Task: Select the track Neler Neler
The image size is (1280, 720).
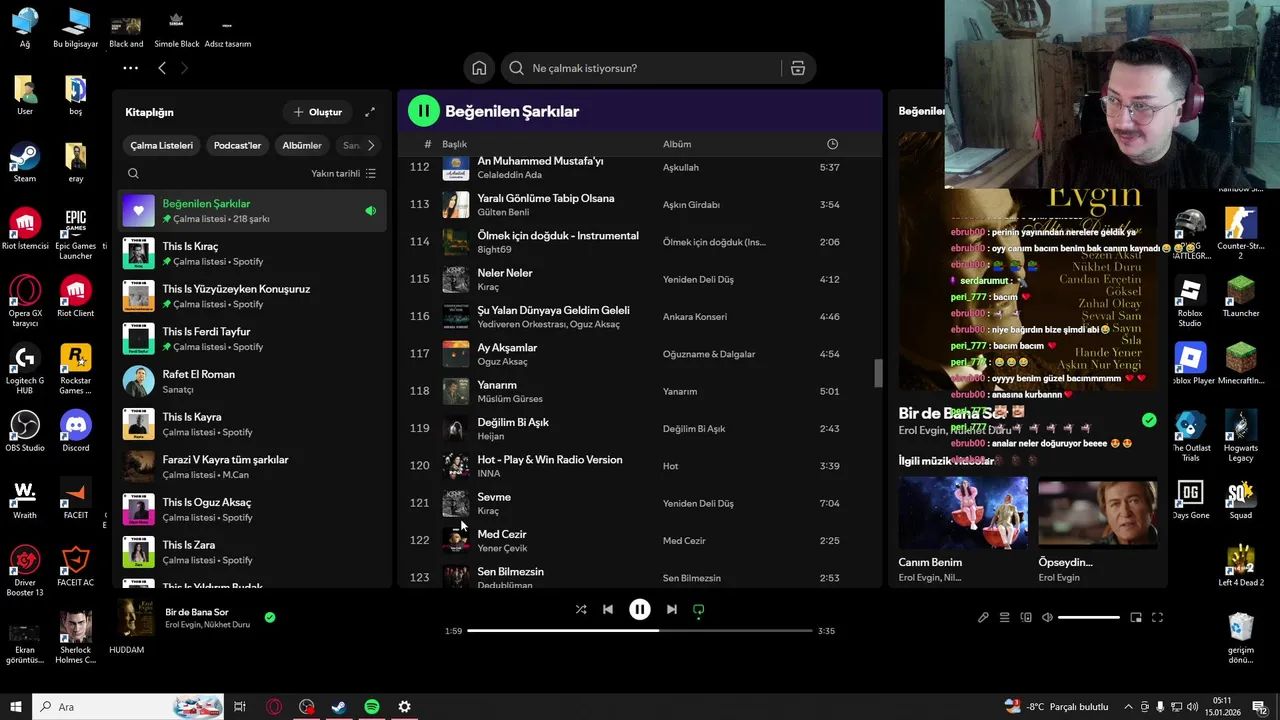Action: [x=505, y=273]
